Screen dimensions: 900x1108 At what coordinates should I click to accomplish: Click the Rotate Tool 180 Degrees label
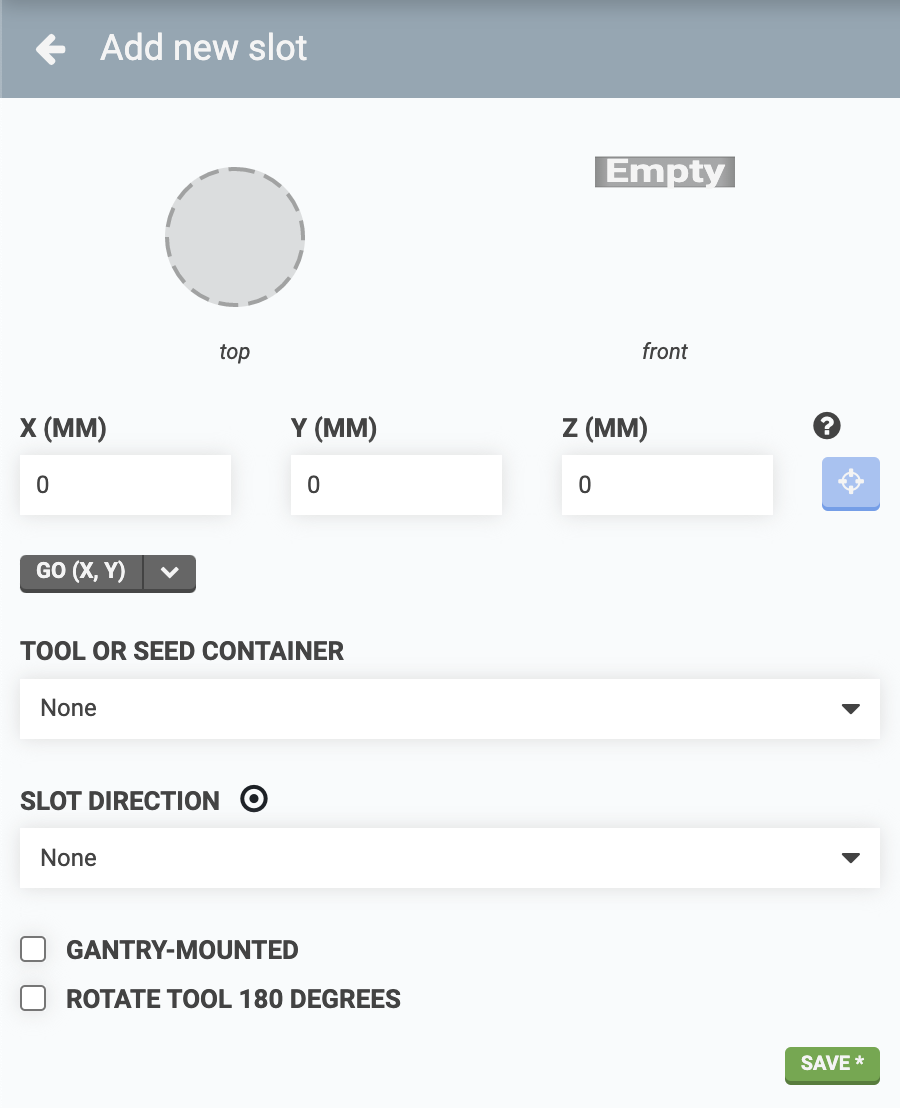click(x=233, y=999)
